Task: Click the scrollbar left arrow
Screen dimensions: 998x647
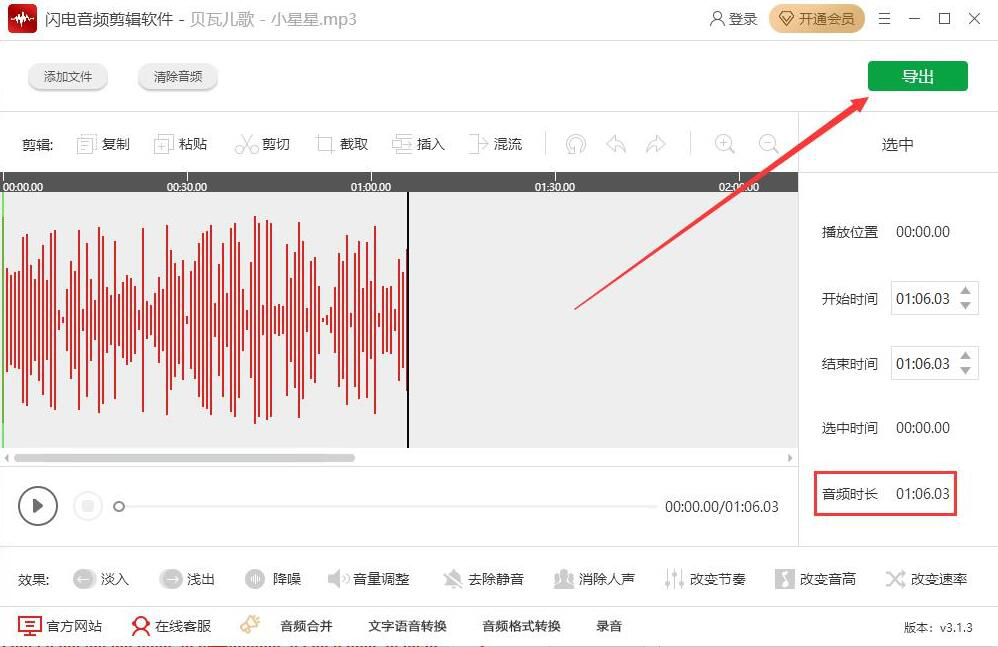Action: pyautogui.click(x=6, y=458)
